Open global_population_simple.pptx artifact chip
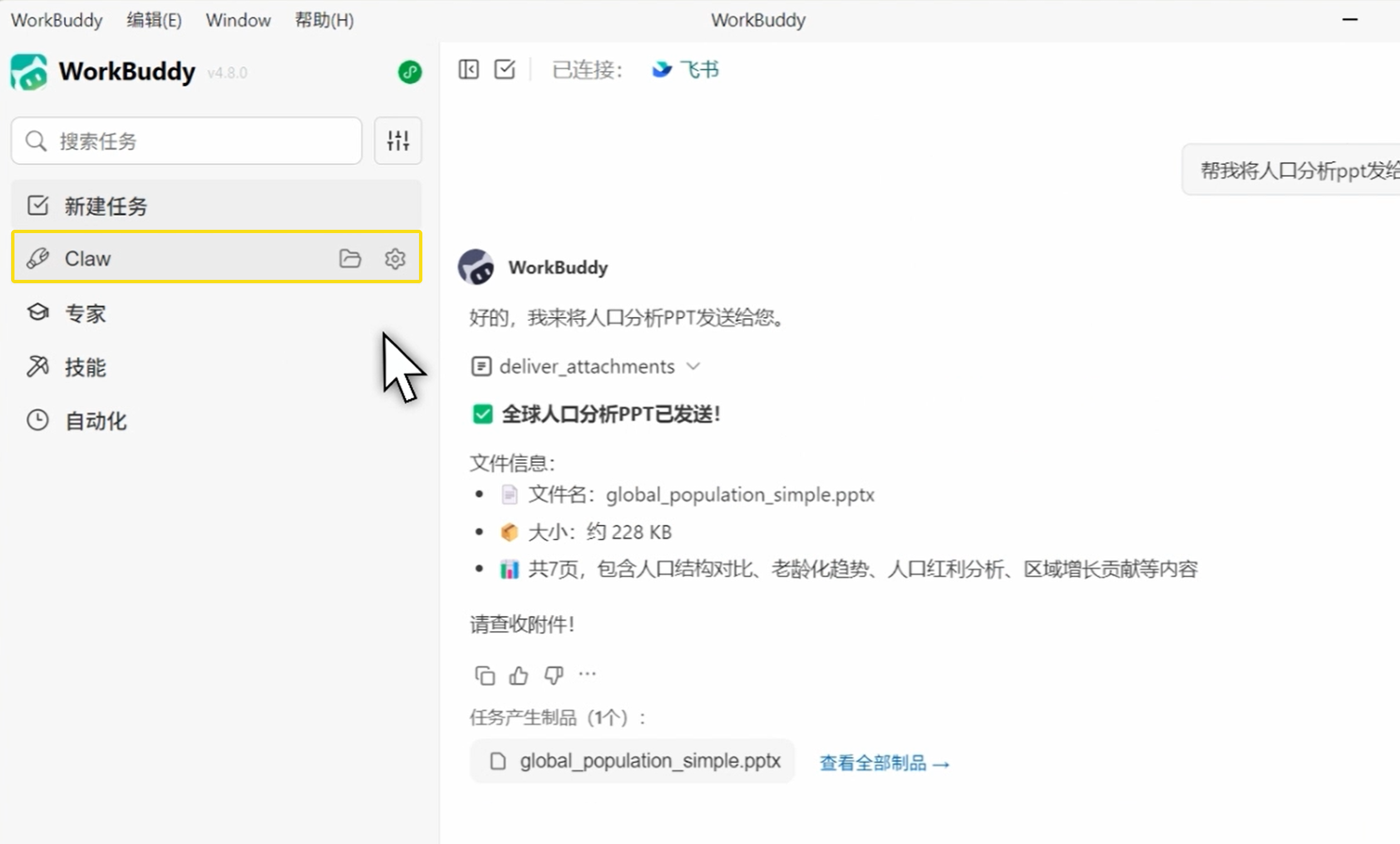This screenshot has height=844, width=1400. pyautogui.click(x=632, y=761)
